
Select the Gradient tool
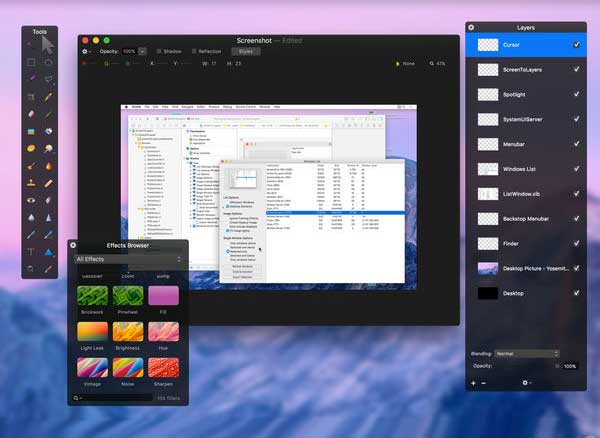coord(31,131)
